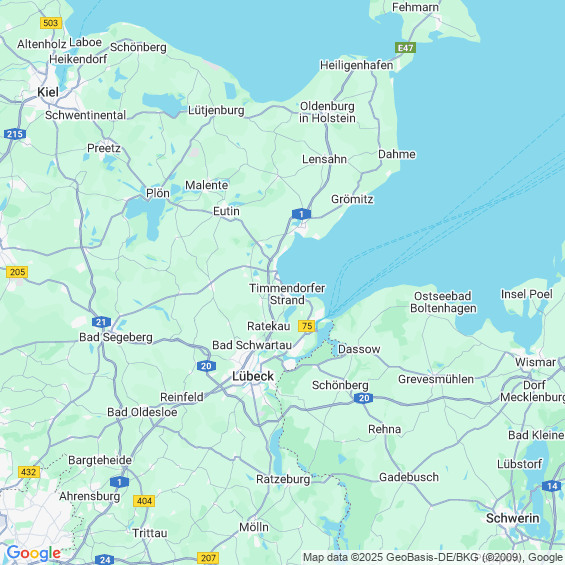This screenshot has width=565, height=565.
Task: Click the blue 14 shield near Schwerin
Action: click(x=552, y=486)
